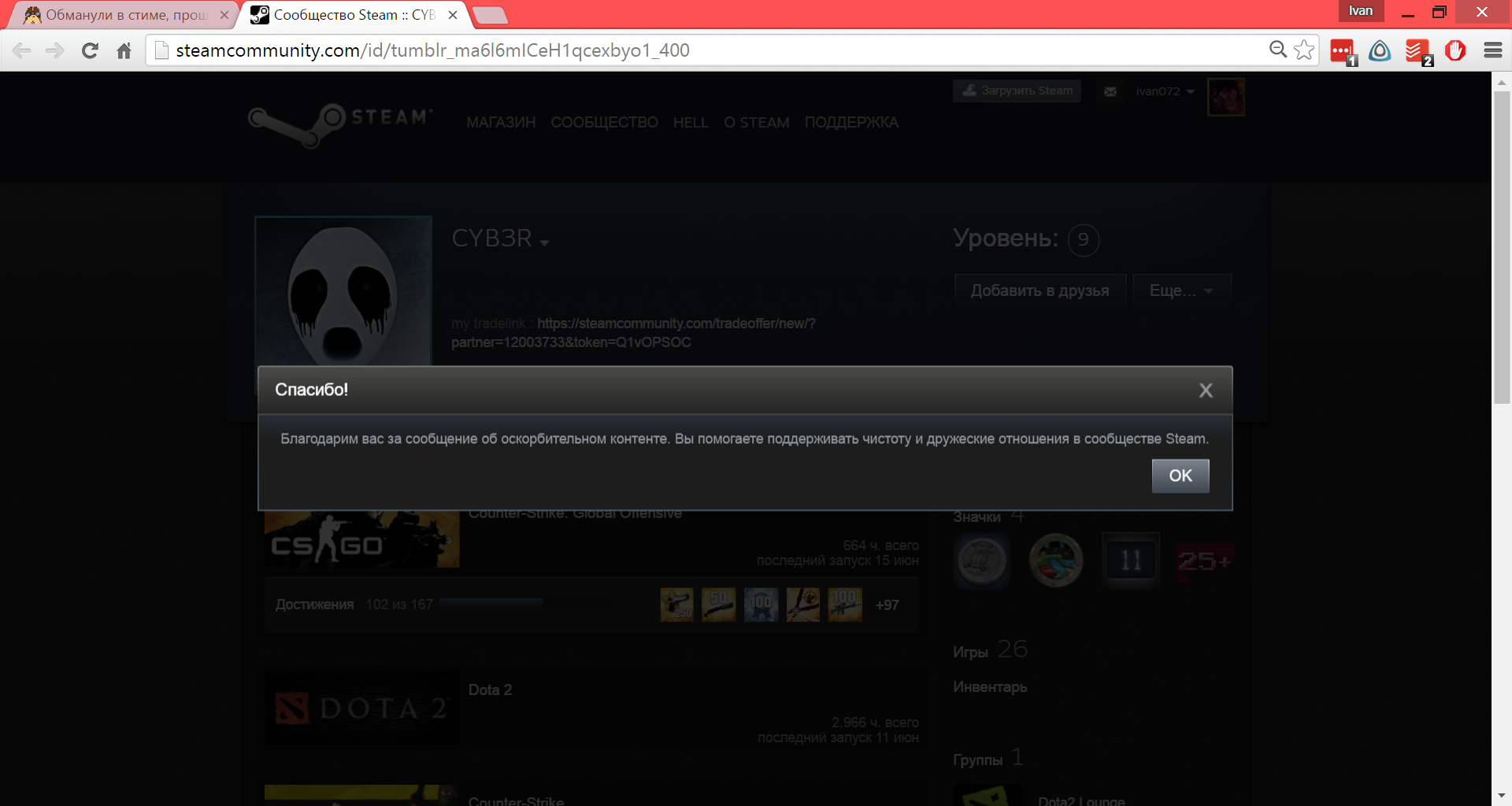This screenshot has width=1512, height=806.
Task: Go back to previous page
Action: [22, 51]
